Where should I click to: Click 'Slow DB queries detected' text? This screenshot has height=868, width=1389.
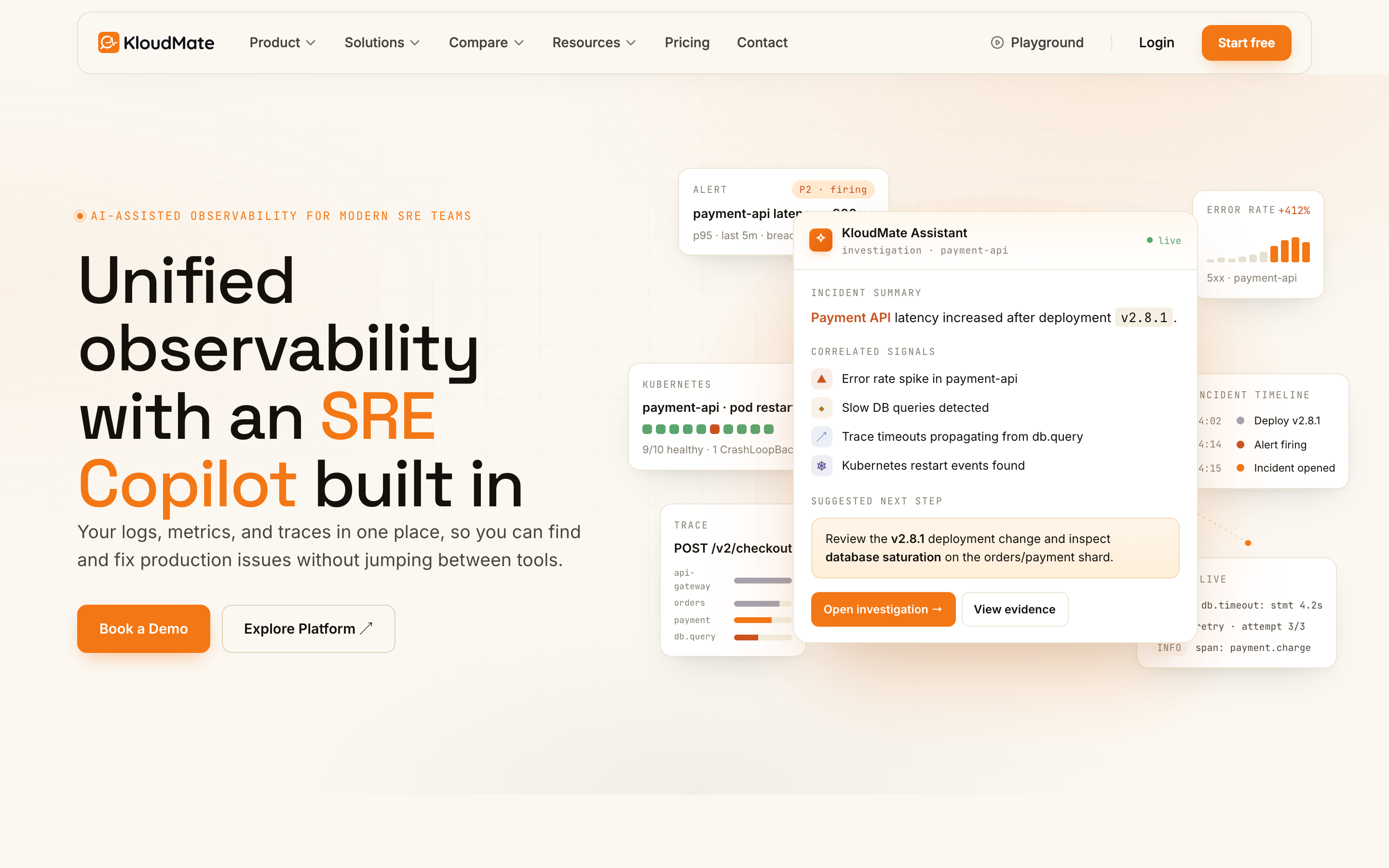click(x=915, y=407)
